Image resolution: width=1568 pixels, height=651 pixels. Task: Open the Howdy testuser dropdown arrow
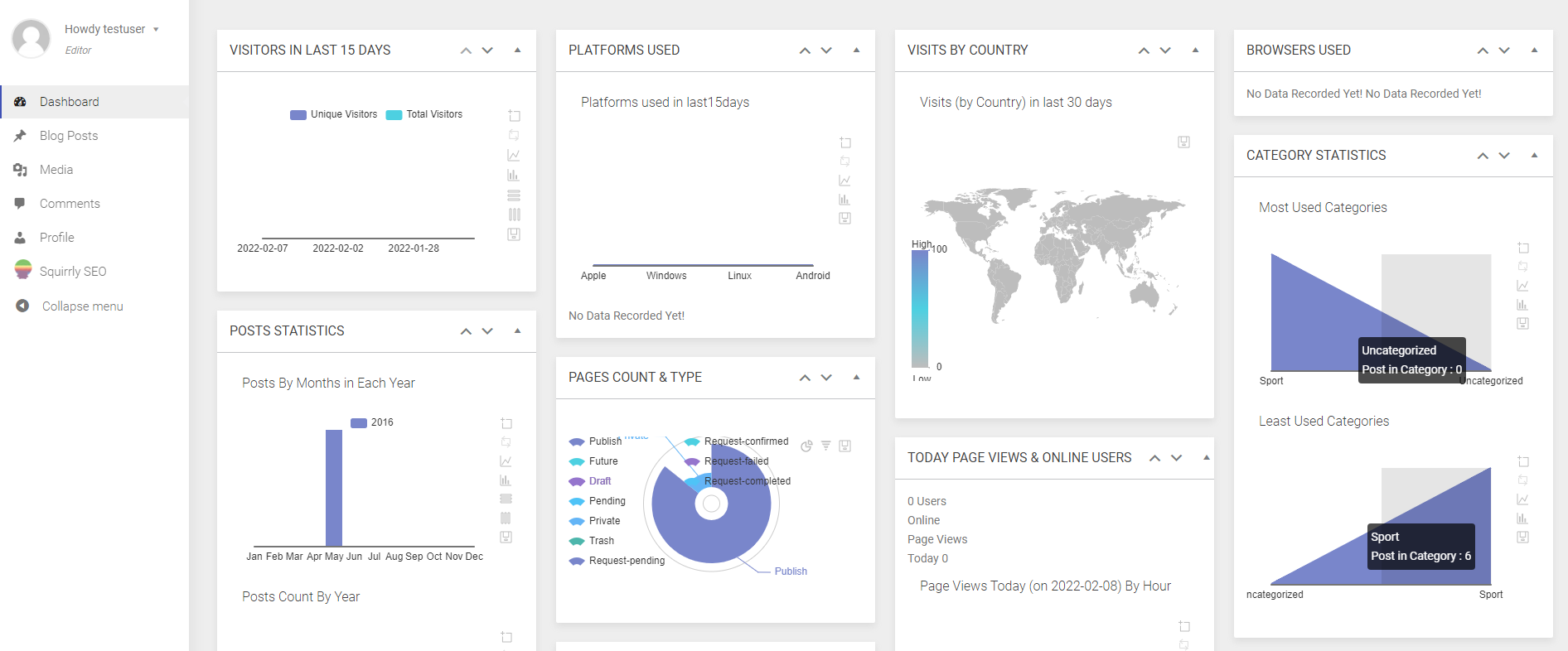point(156,30)
